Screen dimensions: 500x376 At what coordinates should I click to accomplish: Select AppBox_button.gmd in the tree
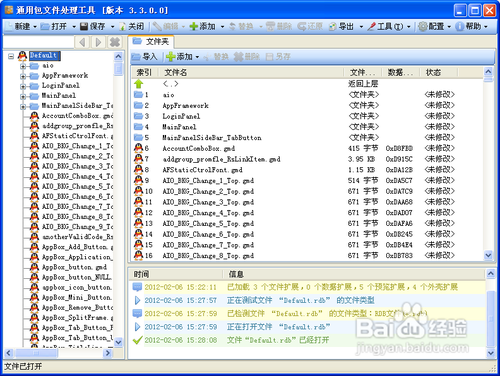(x=74, y=267)
